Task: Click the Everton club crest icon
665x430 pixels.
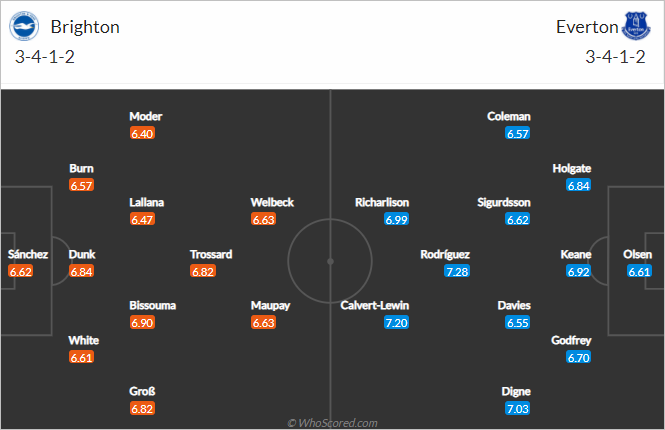Action: click(x=636, y=26)
